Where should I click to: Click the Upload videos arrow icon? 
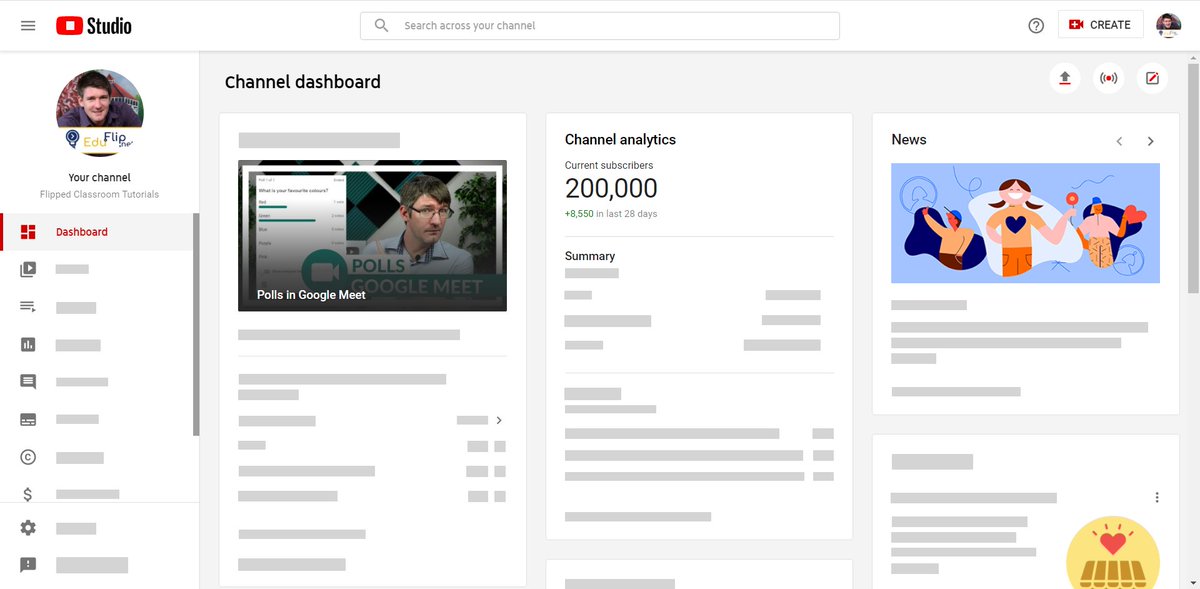1065,78
